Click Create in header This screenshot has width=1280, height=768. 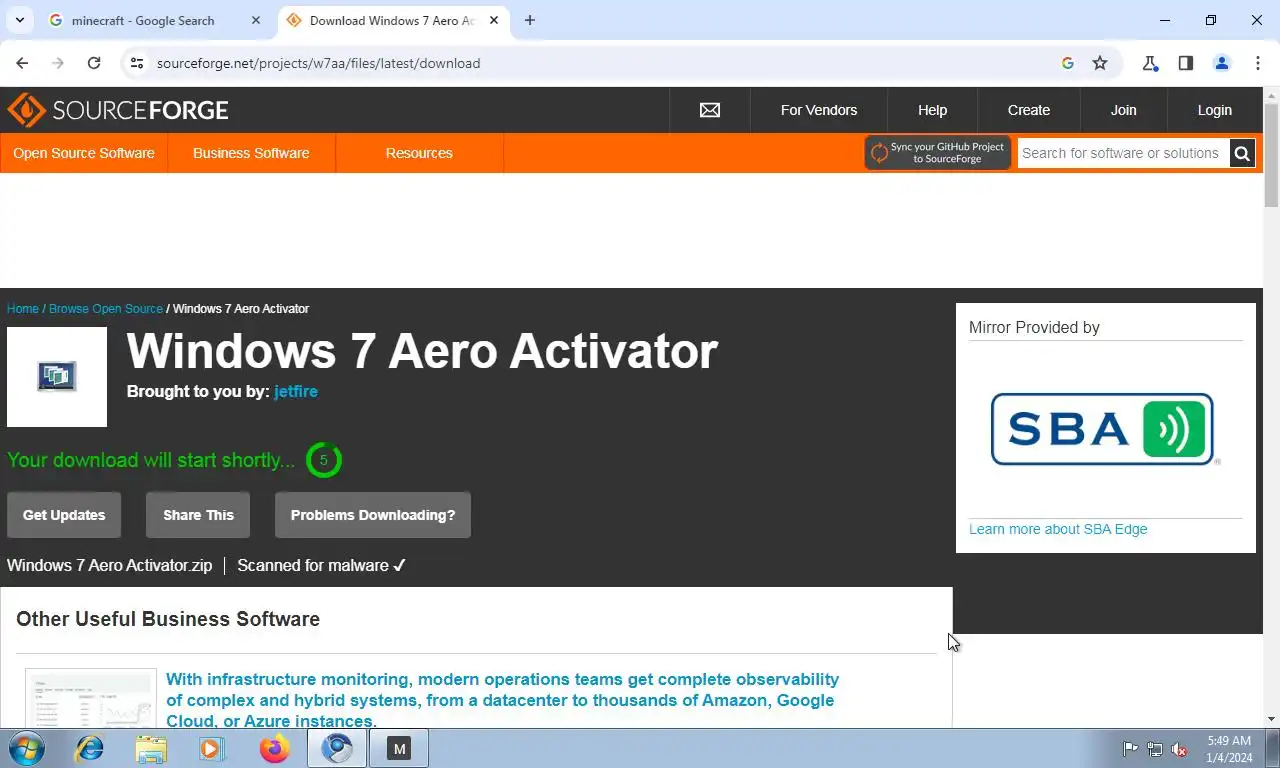point(1029,110)
